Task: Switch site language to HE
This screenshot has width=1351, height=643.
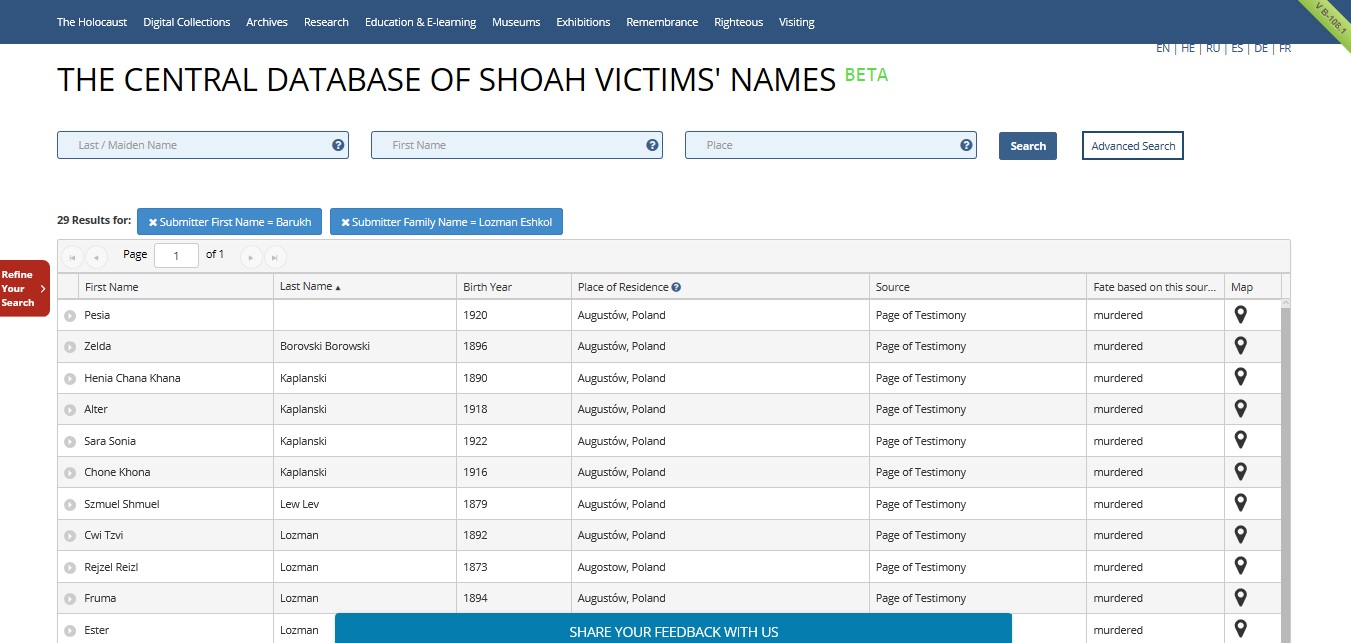Action: point(1187,48)
